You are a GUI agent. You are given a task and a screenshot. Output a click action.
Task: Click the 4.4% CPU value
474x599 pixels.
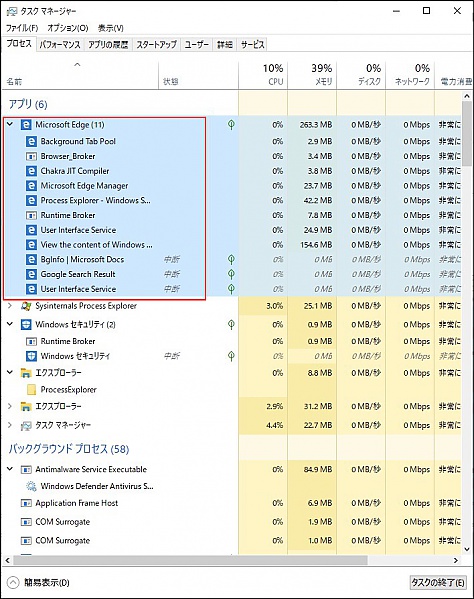tap(275, 425)
